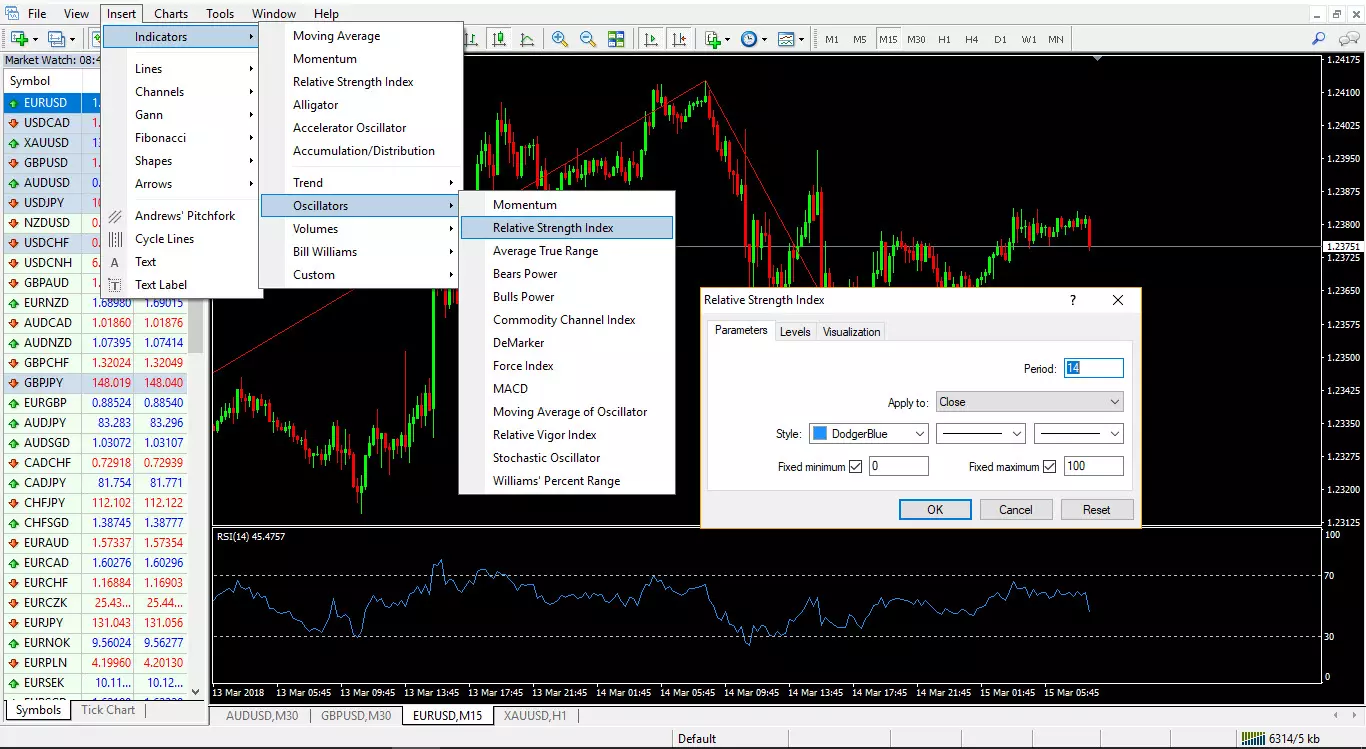Open the Tools menu

pos(220,14)
